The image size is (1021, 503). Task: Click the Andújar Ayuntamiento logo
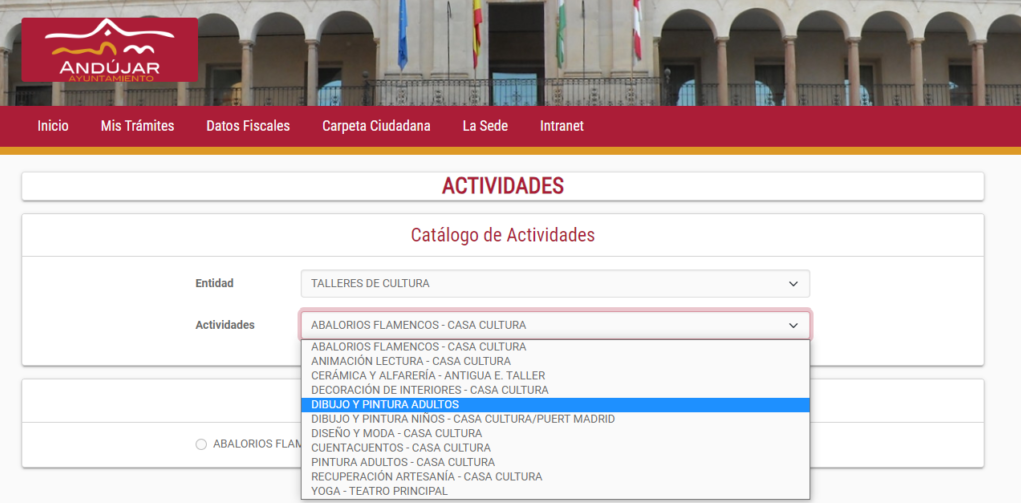109,50
